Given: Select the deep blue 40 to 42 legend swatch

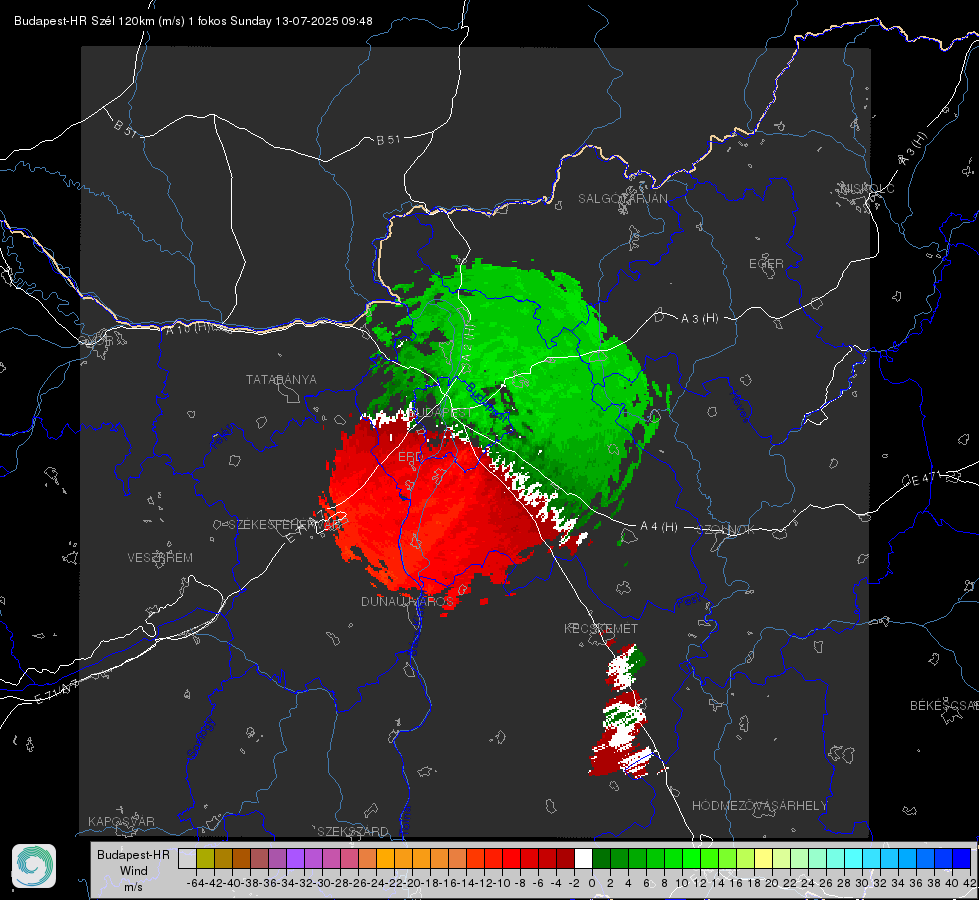Looking at the screenshot, I should (x=962, y=858).
